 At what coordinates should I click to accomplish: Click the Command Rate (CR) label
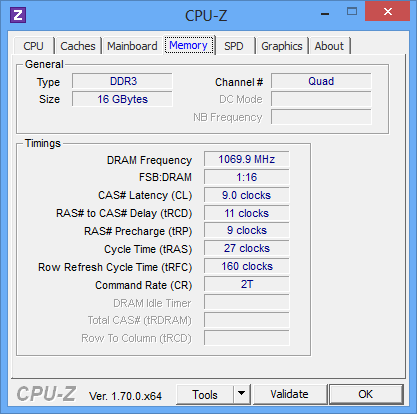(x=144, y=285)
